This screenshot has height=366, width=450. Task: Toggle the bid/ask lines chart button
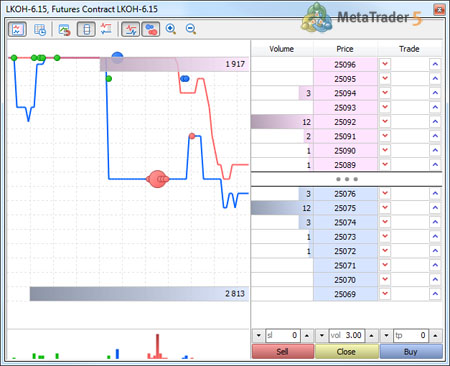pos(130,29)
